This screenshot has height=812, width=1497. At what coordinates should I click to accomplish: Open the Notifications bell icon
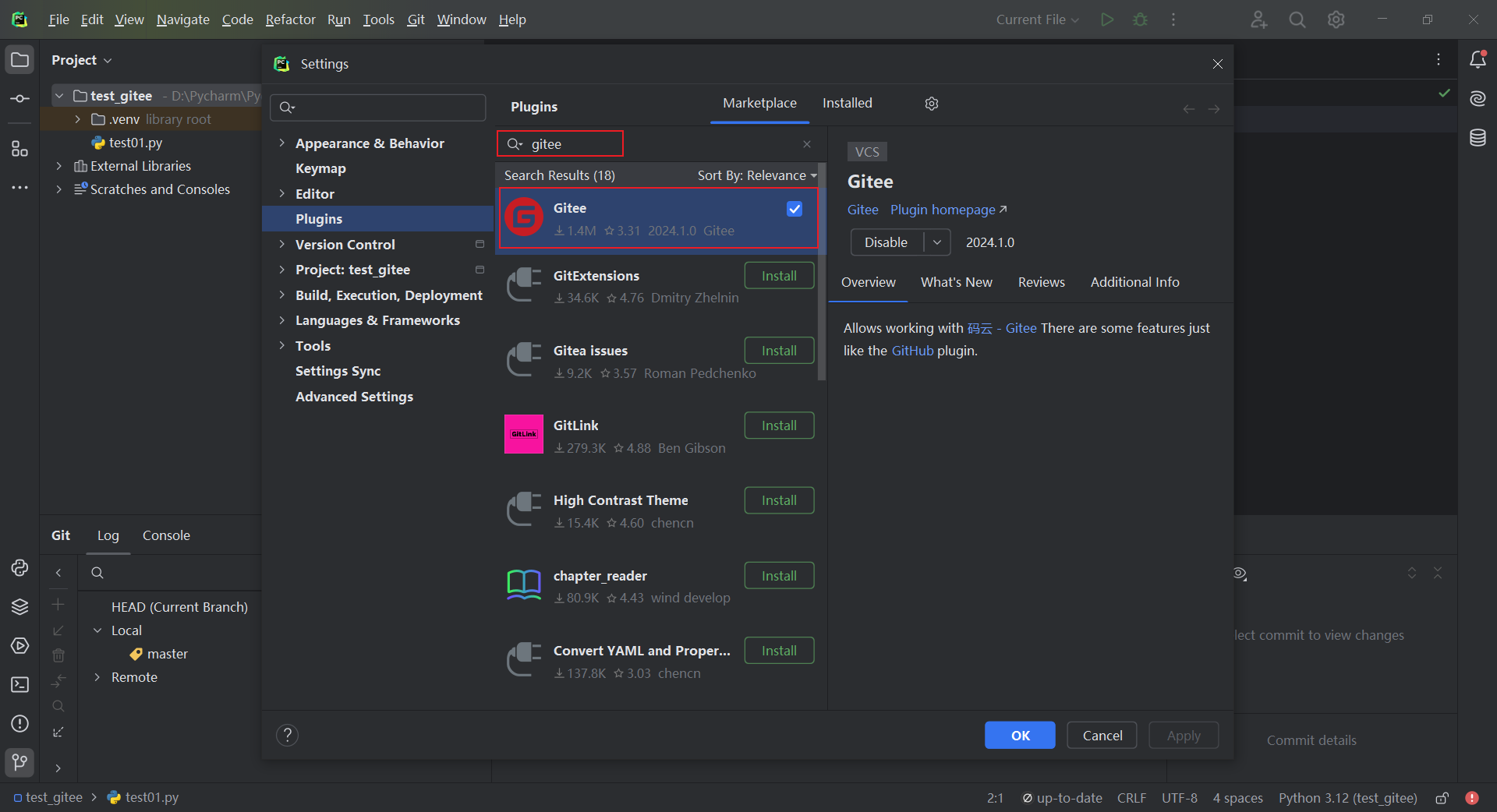coord(1478,60)
